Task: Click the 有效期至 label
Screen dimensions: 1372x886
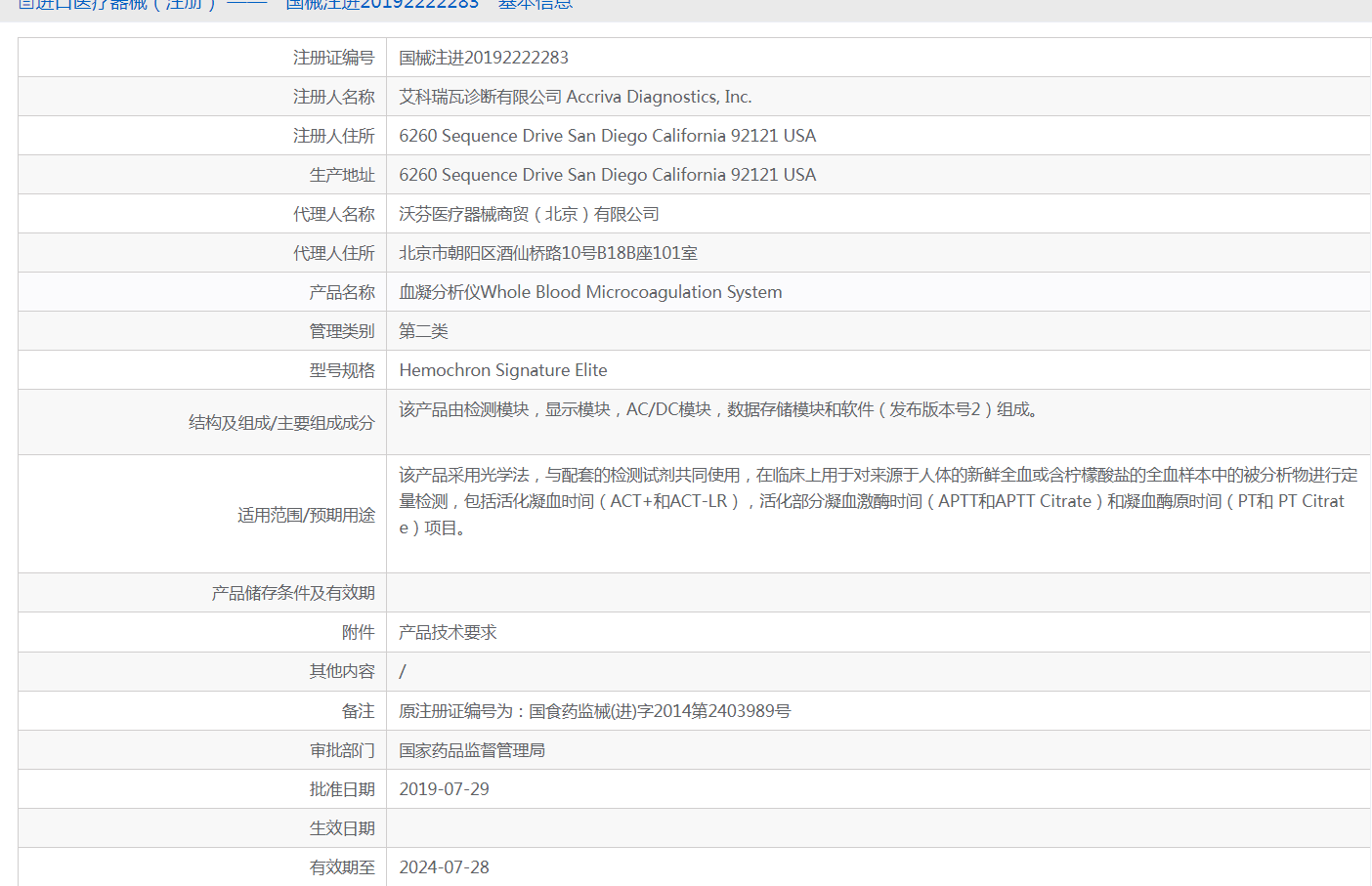Action: coord(342,867)
